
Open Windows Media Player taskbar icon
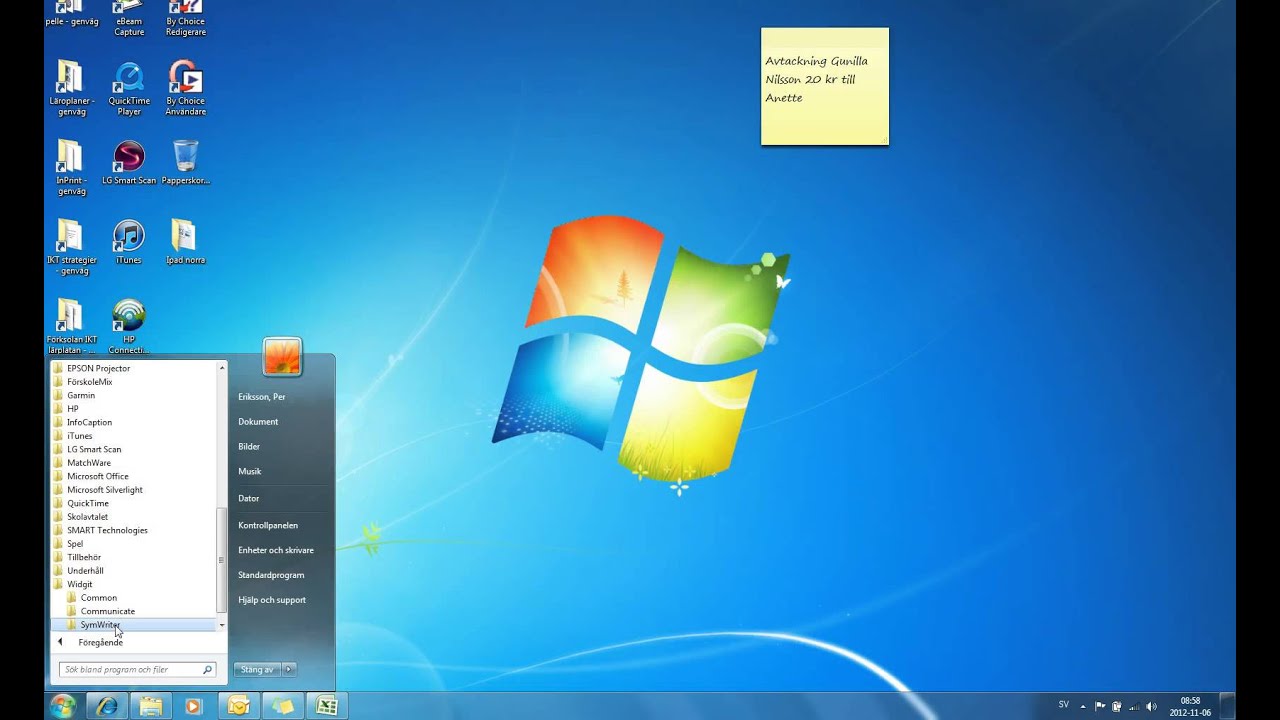[194, 706]
